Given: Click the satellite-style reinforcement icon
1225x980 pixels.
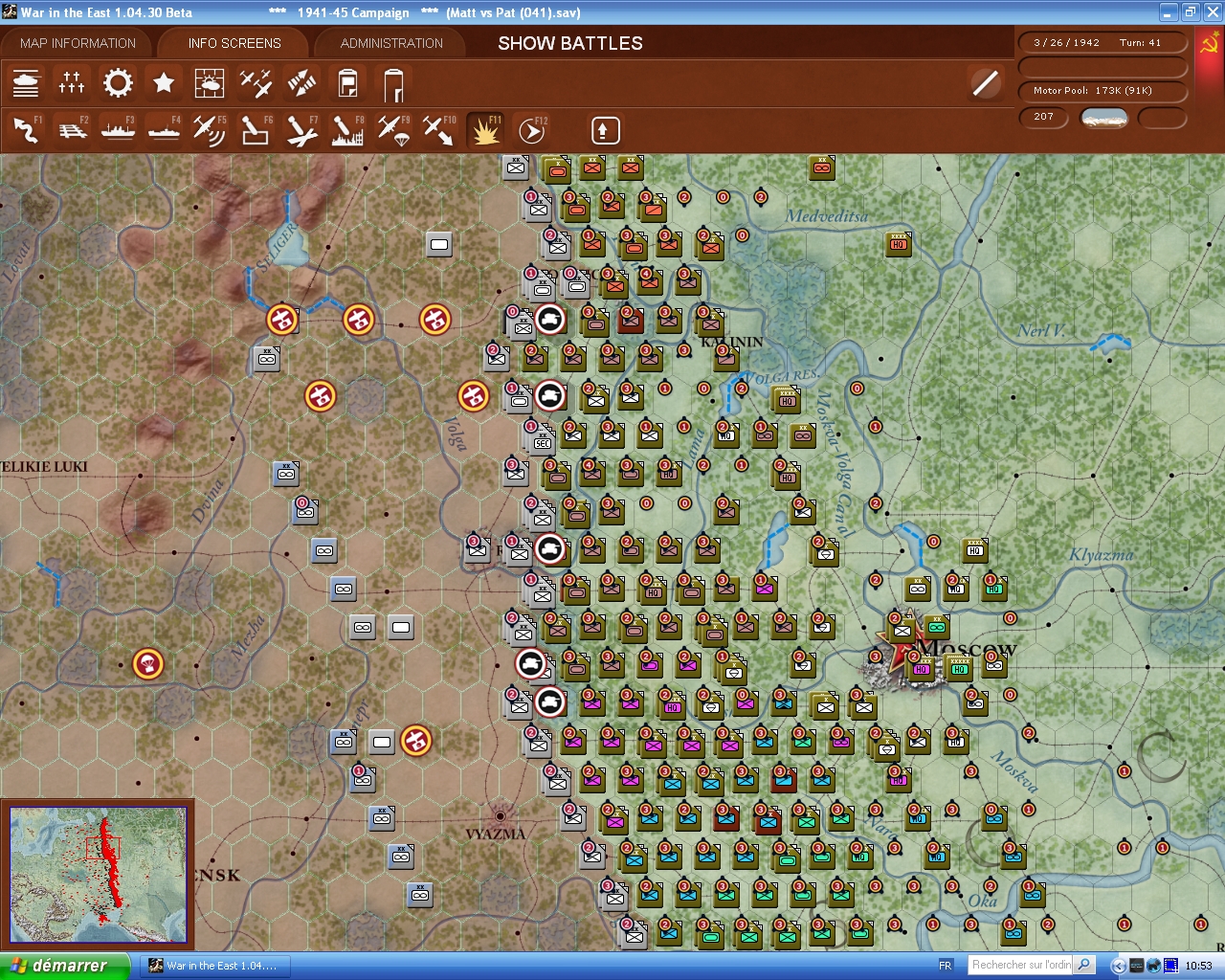Looking at the screenshot, I should (x=301, y=83).
